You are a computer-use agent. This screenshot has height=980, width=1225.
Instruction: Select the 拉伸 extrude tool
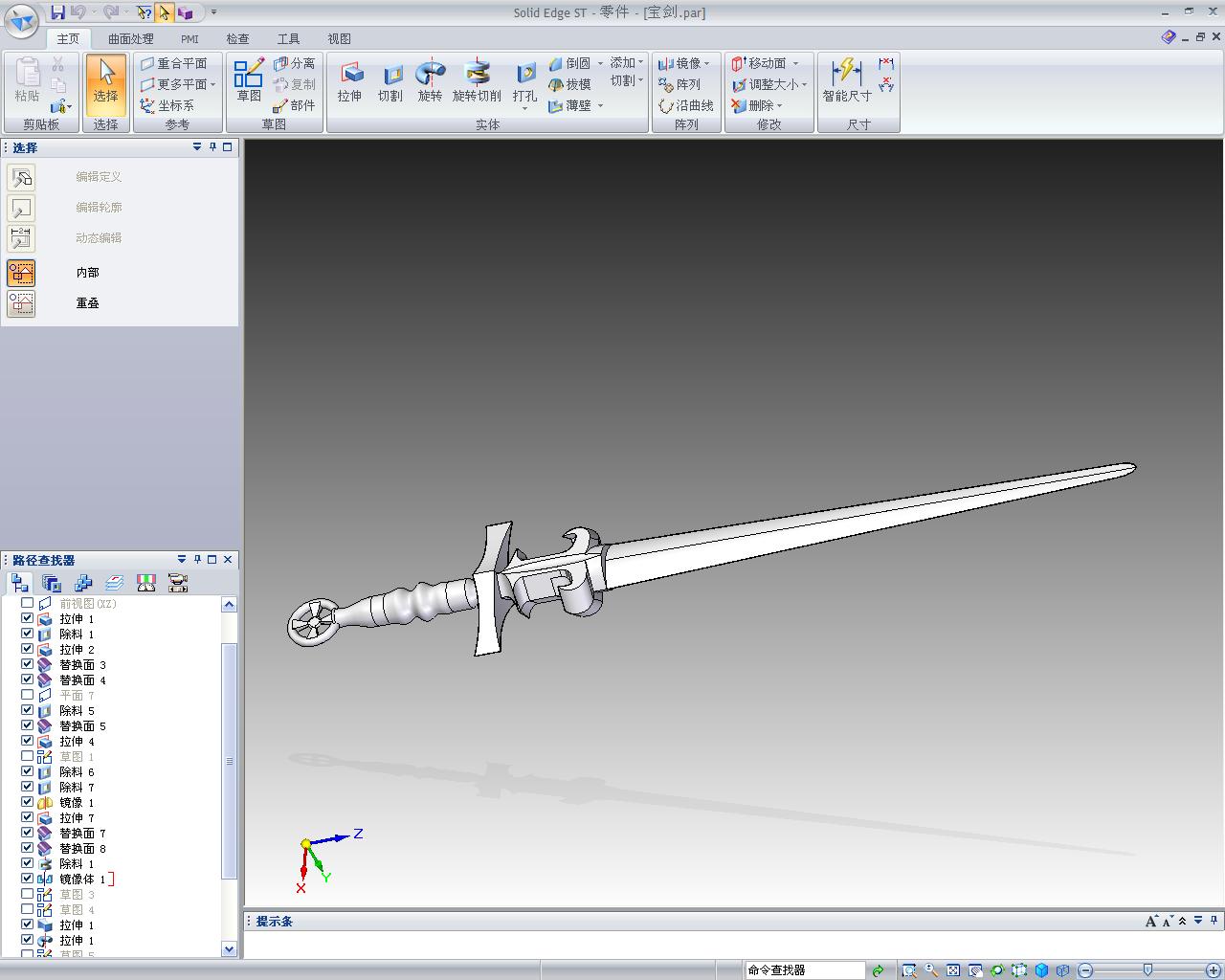[349, 82]
